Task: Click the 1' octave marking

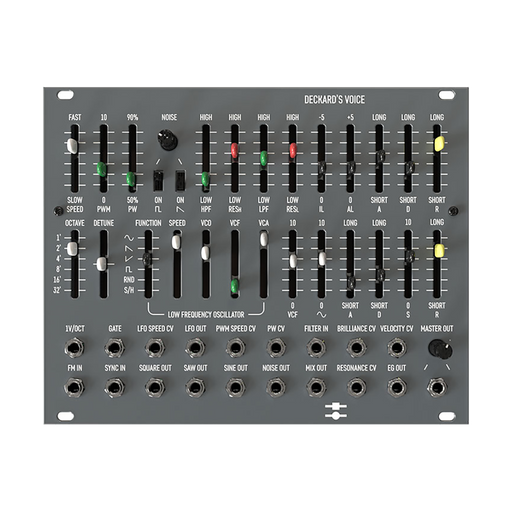Action: 59,238
